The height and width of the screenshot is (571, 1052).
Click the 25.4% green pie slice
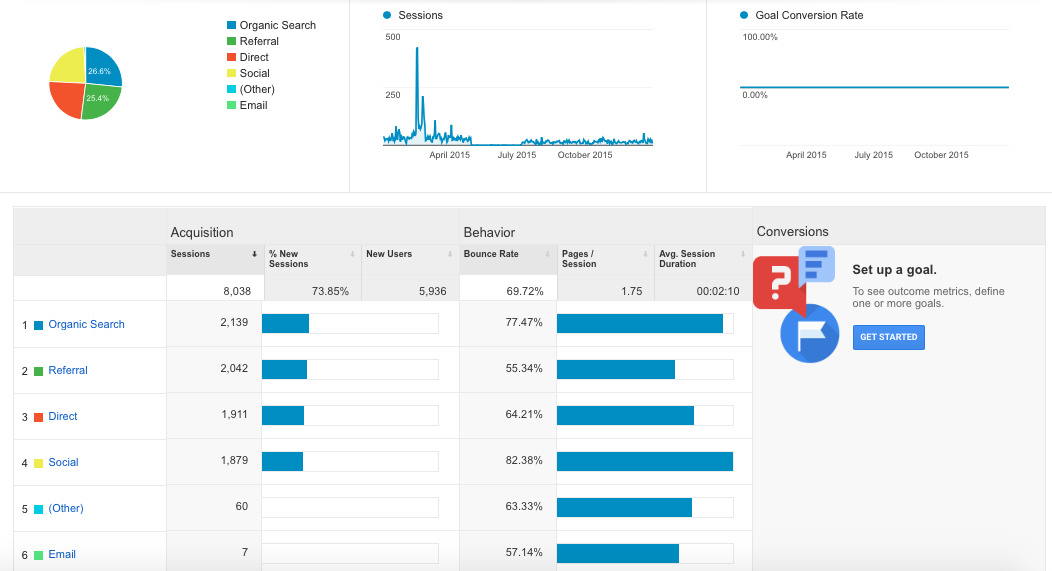[101, 102]
